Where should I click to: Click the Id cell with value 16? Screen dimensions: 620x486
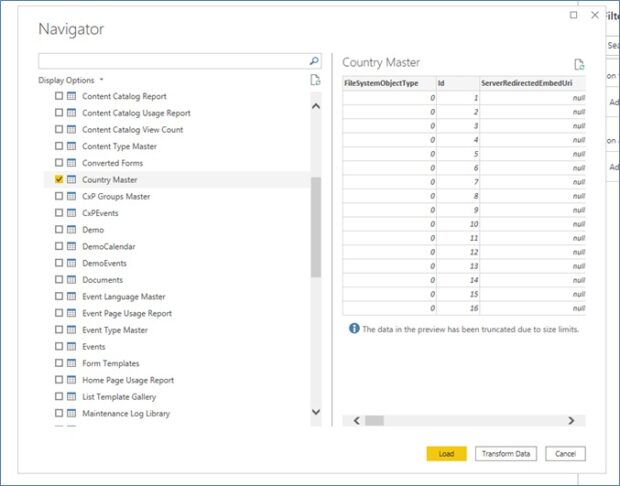click(x=458, y=308)
